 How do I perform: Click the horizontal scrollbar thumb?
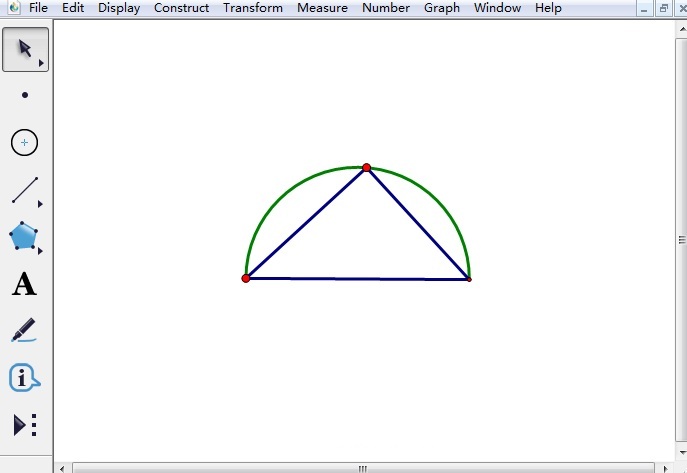(x=363, y=469)
